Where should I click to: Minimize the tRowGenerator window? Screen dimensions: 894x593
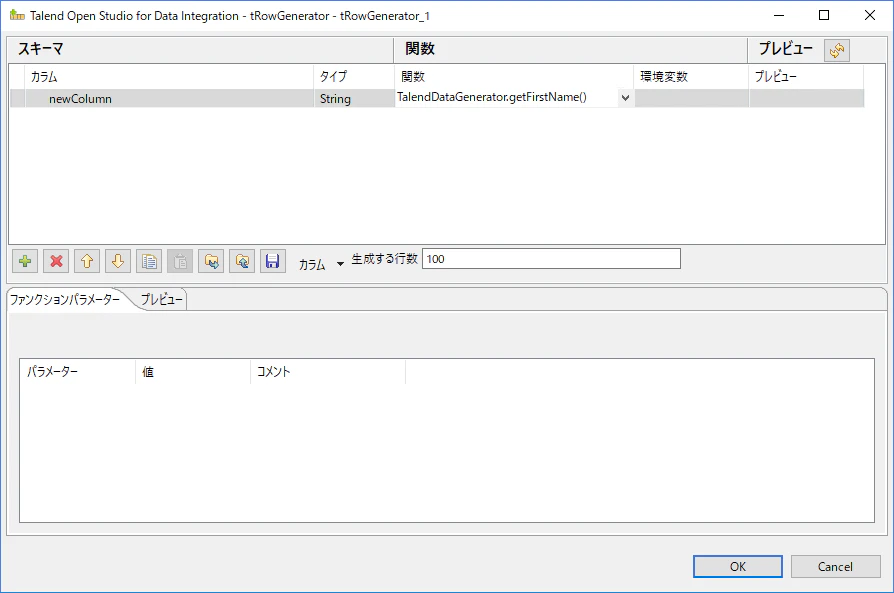pos(779,15)
